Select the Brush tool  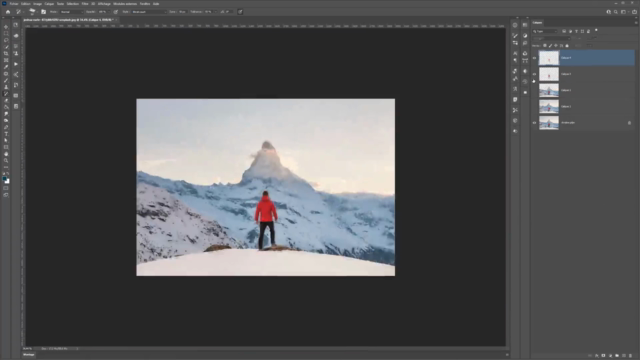[6, 80]
